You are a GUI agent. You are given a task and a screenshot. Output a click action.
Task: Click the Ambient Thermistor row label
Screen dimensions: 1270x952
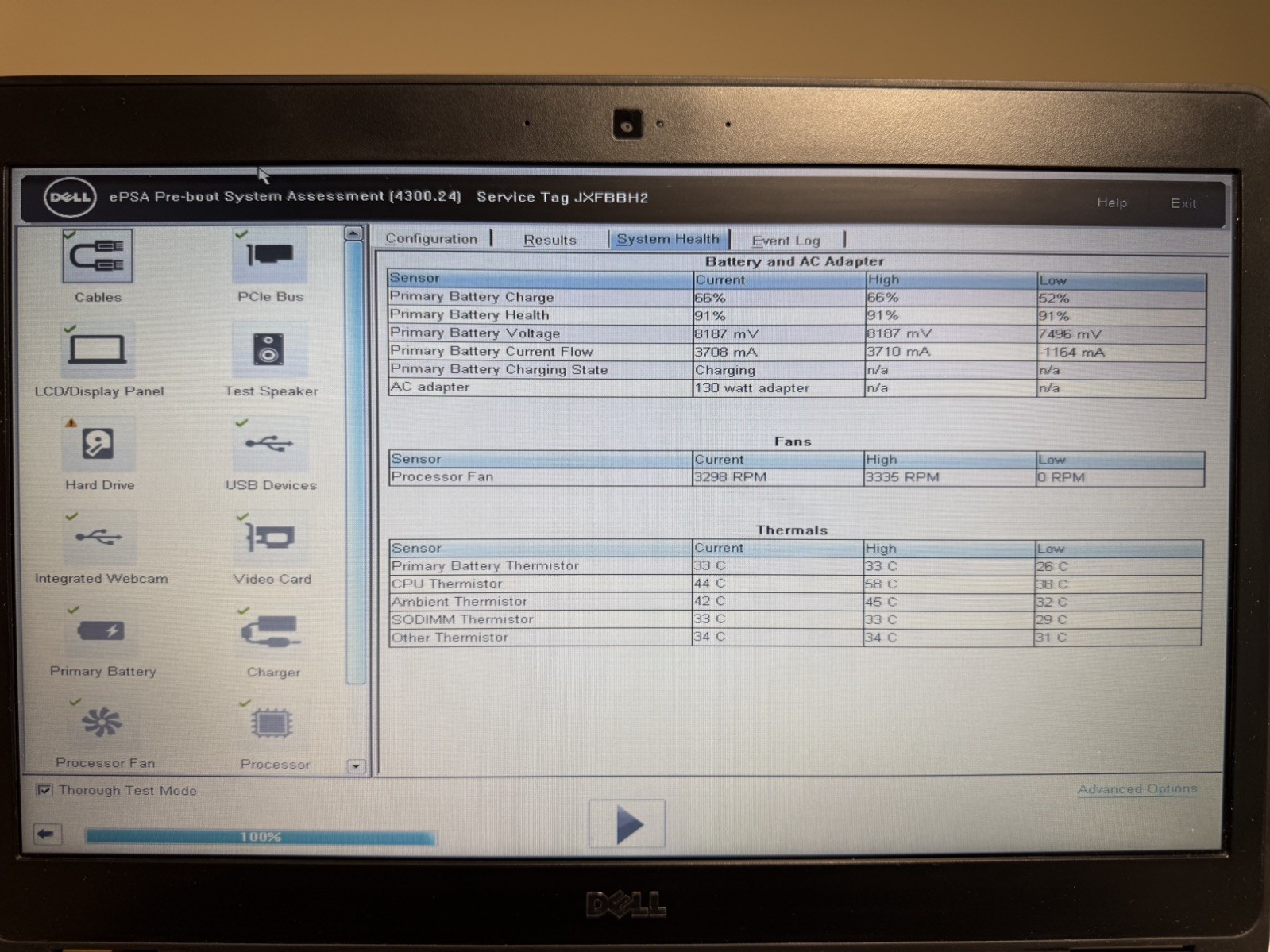[x=459, y=601]
